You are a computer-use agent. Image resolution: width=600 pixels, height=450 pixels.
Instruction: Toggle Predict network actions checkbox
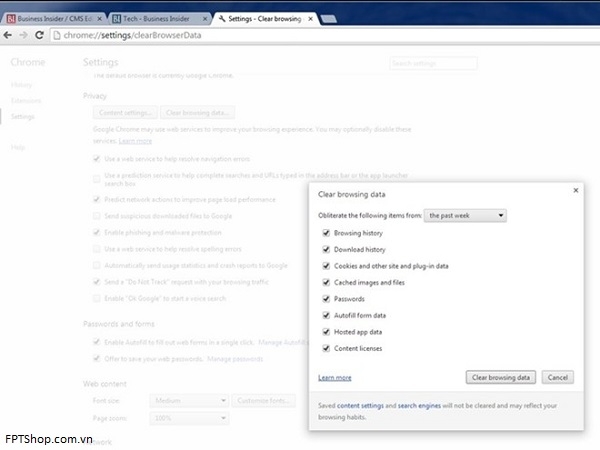96,199
